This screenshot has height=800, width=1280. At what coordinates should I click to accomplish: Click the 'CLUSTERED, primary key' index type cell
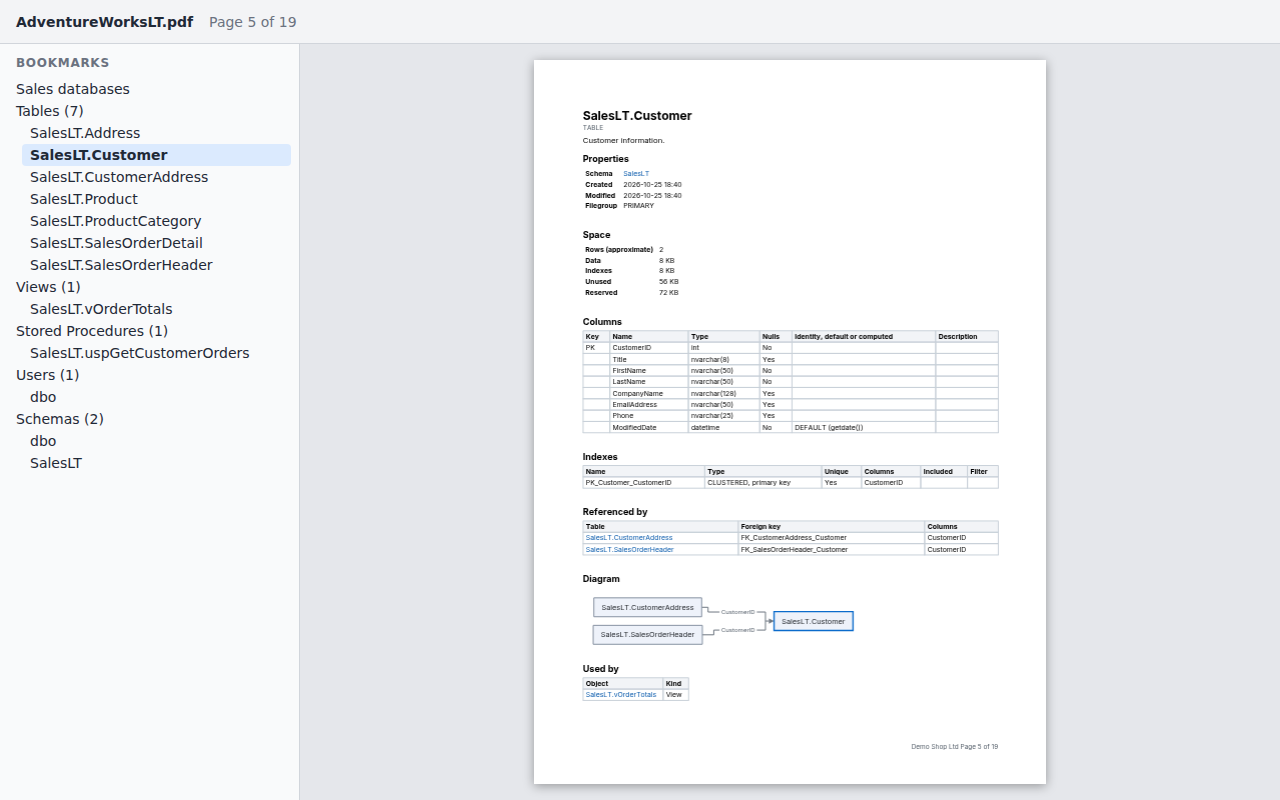(763, 482)
